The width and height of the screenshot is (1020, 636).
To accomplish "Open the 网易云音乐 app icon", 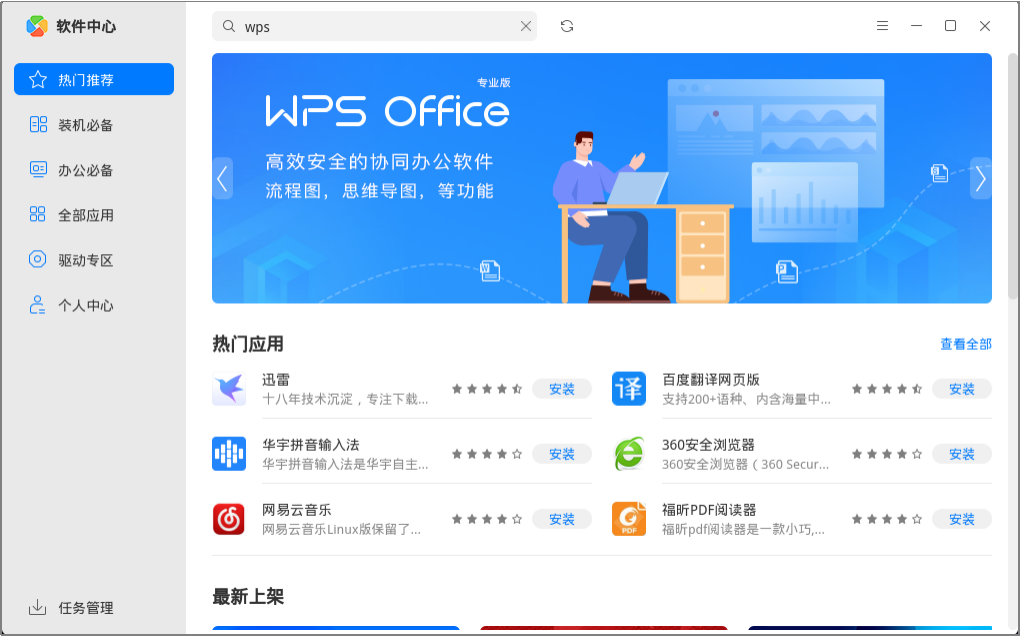I will pyautogui.click(x=229, y=518).
